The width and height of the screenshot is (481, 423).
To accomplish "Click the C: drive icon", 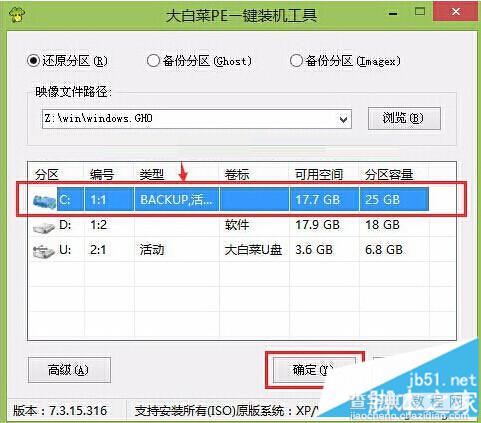I will tap(44, 202).
